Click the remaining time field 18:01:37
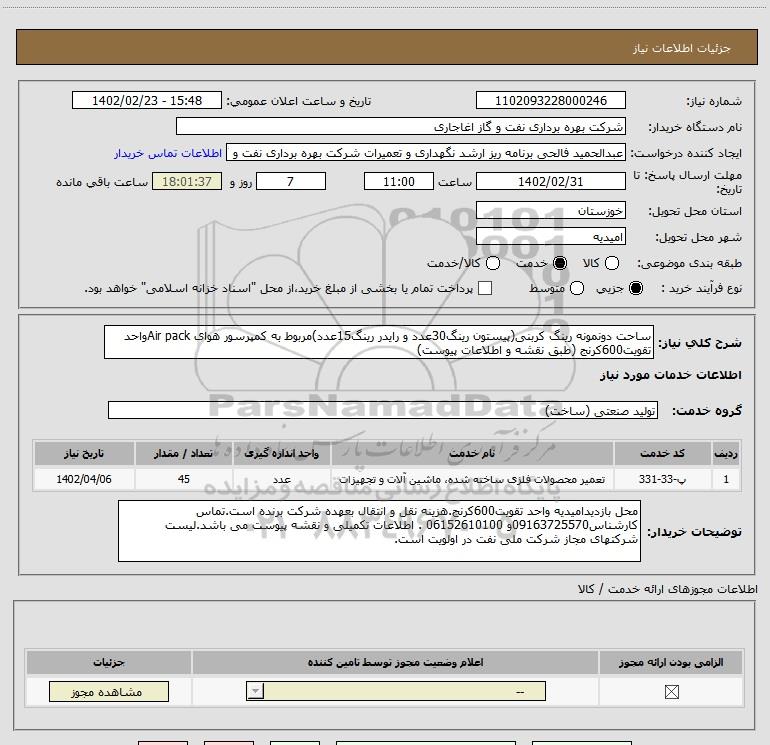The width and height of the screenshot is (770, 745). tap(187, 182)
